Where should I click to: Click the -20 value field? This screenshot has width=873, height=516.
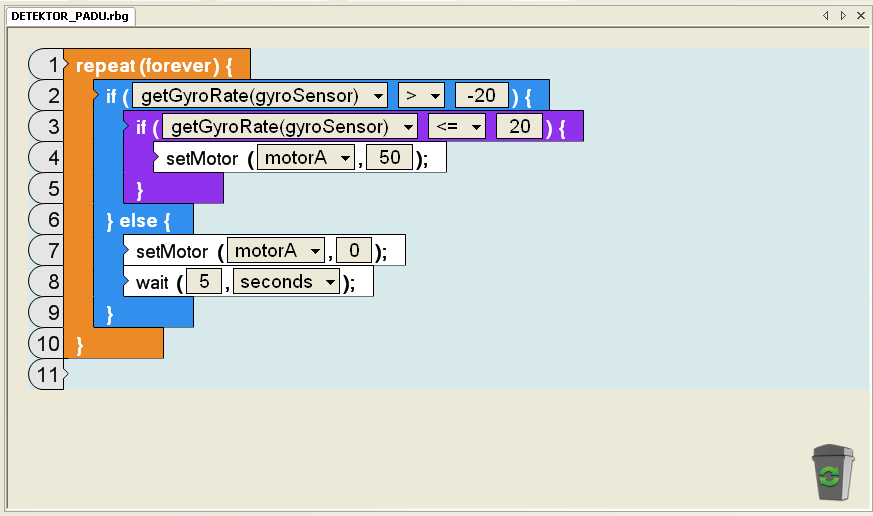tap(482, 95)
